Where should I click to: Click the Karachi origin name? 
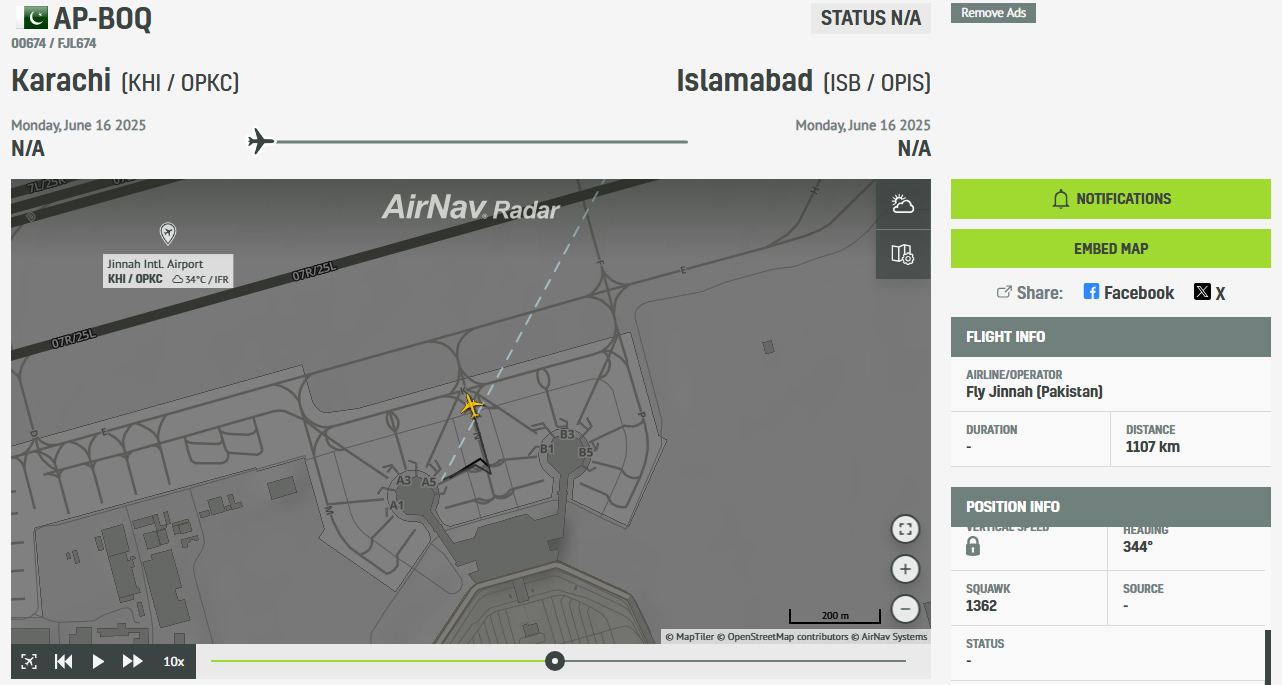coord(62,82)
